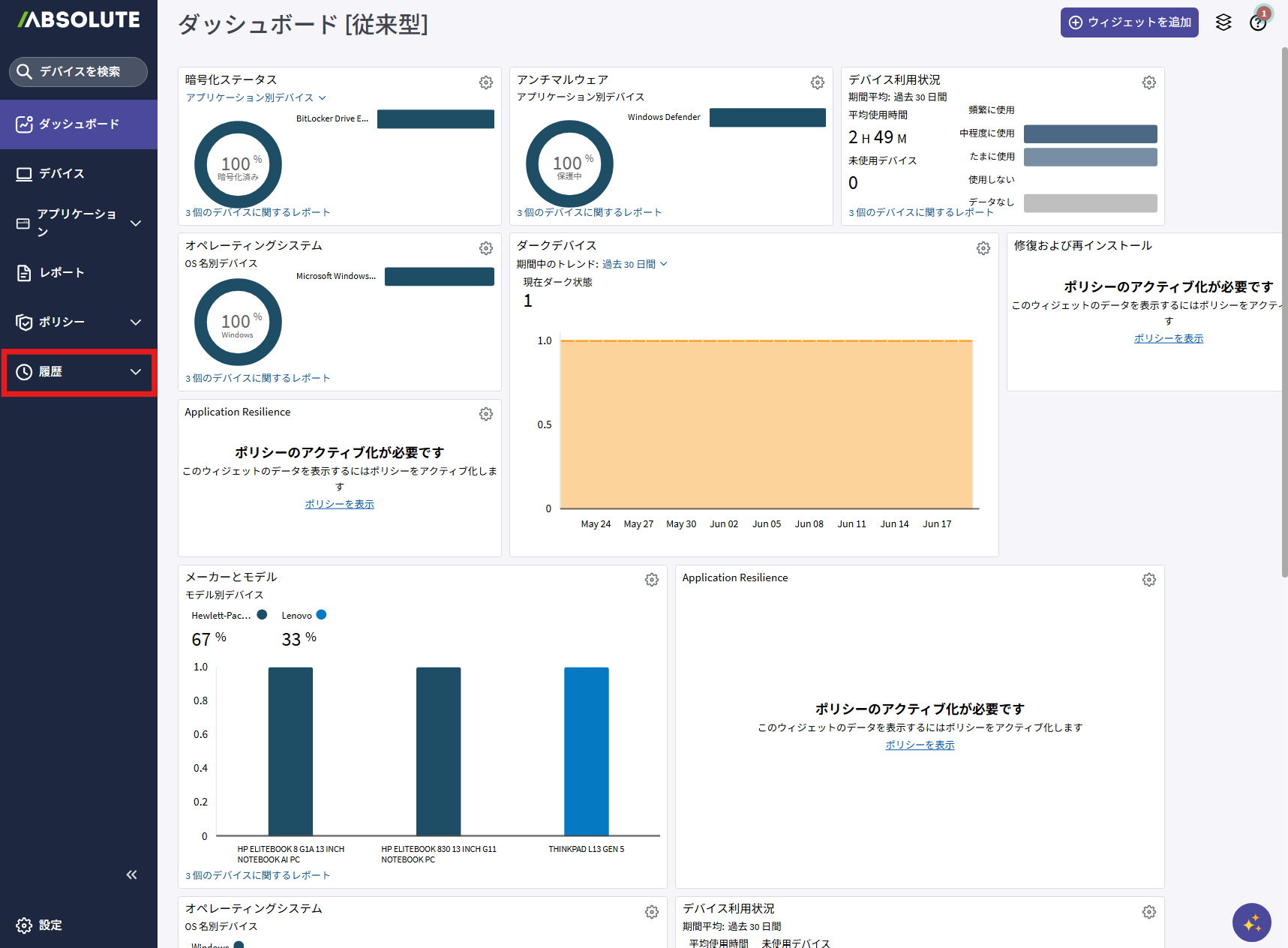The width and height of the screenshot is (1288, 948).
Task: Click the Windows Defender bar
Action: pyautogui.click(x=767, y=118)
